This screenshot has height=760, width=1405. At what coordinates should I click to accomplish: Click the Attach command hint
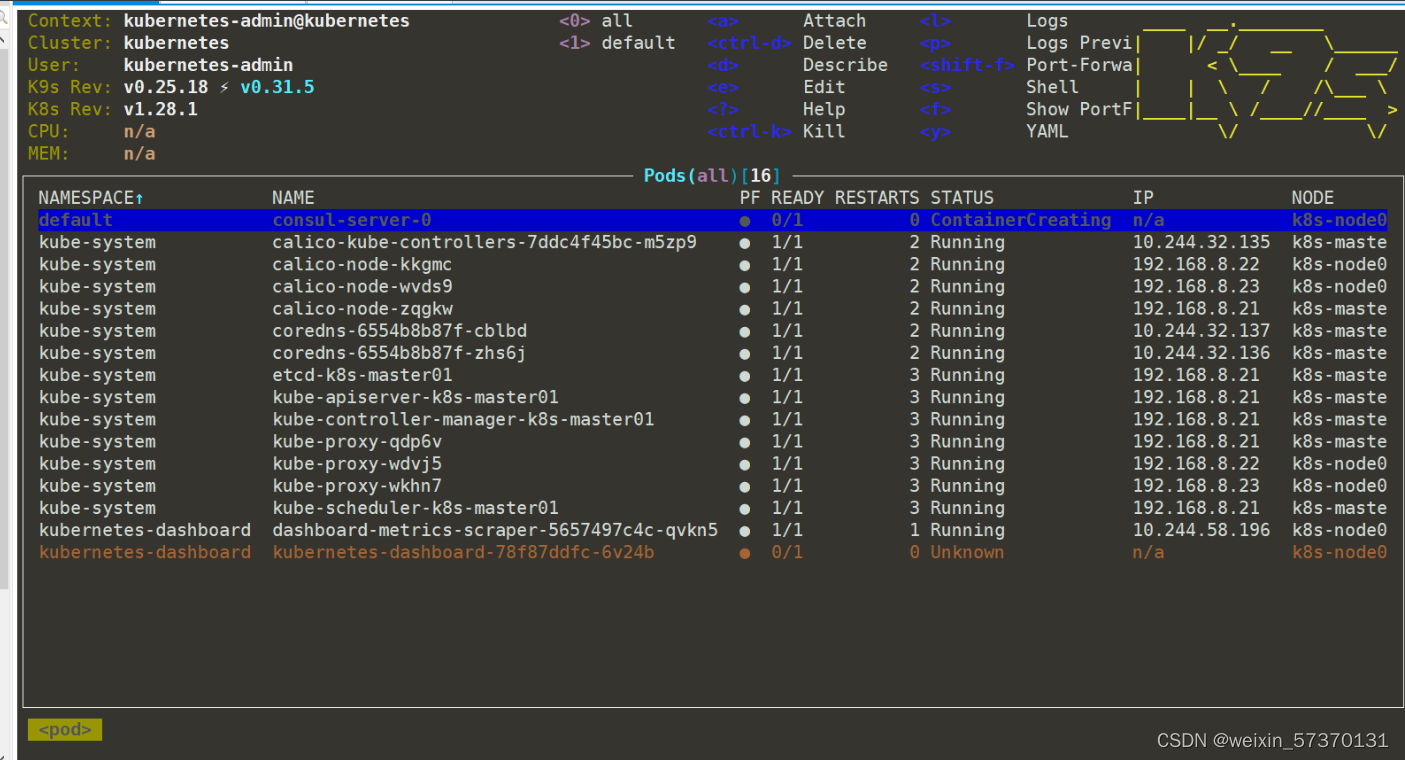tap(834, 21)
